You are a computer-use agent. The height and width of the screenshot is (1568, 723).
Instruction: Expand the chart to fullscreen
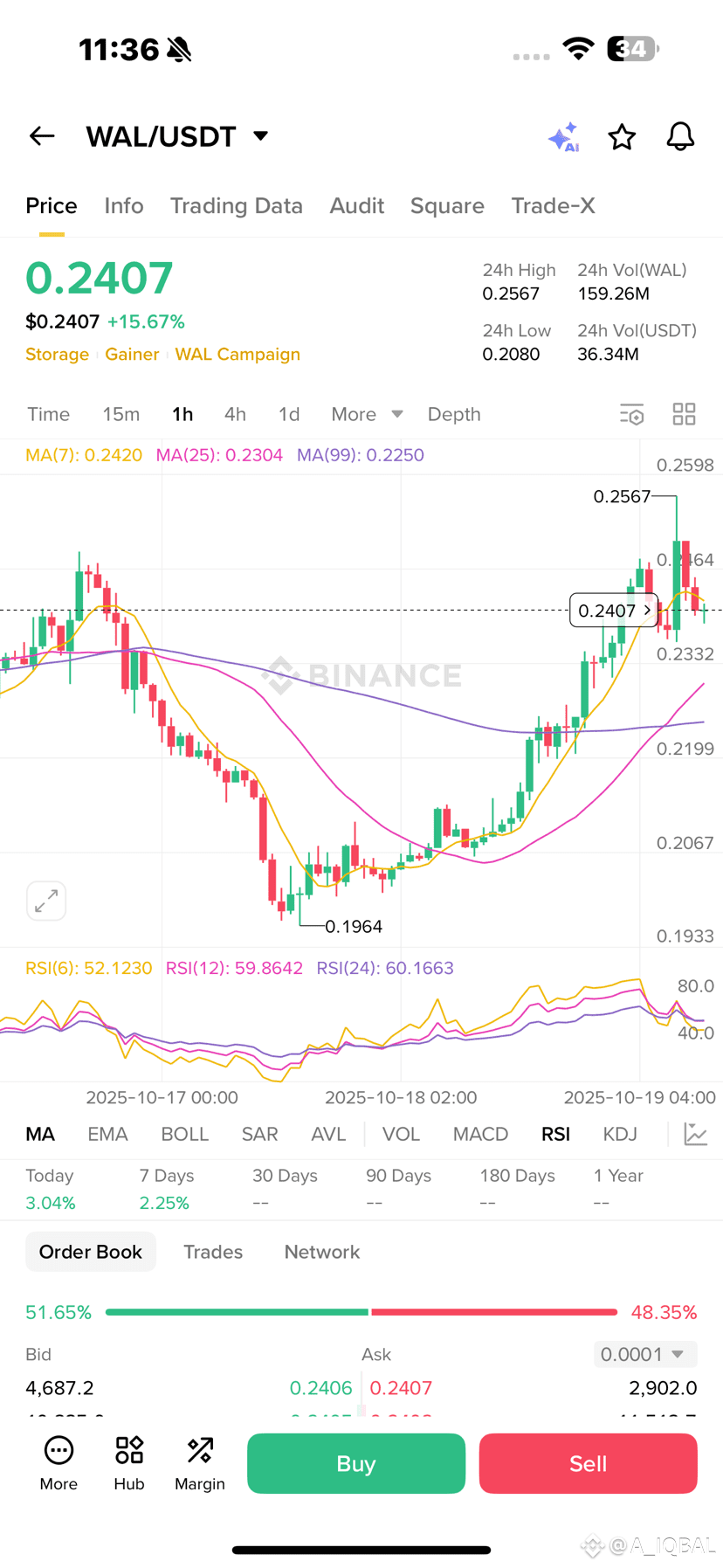tap(46, 901)
